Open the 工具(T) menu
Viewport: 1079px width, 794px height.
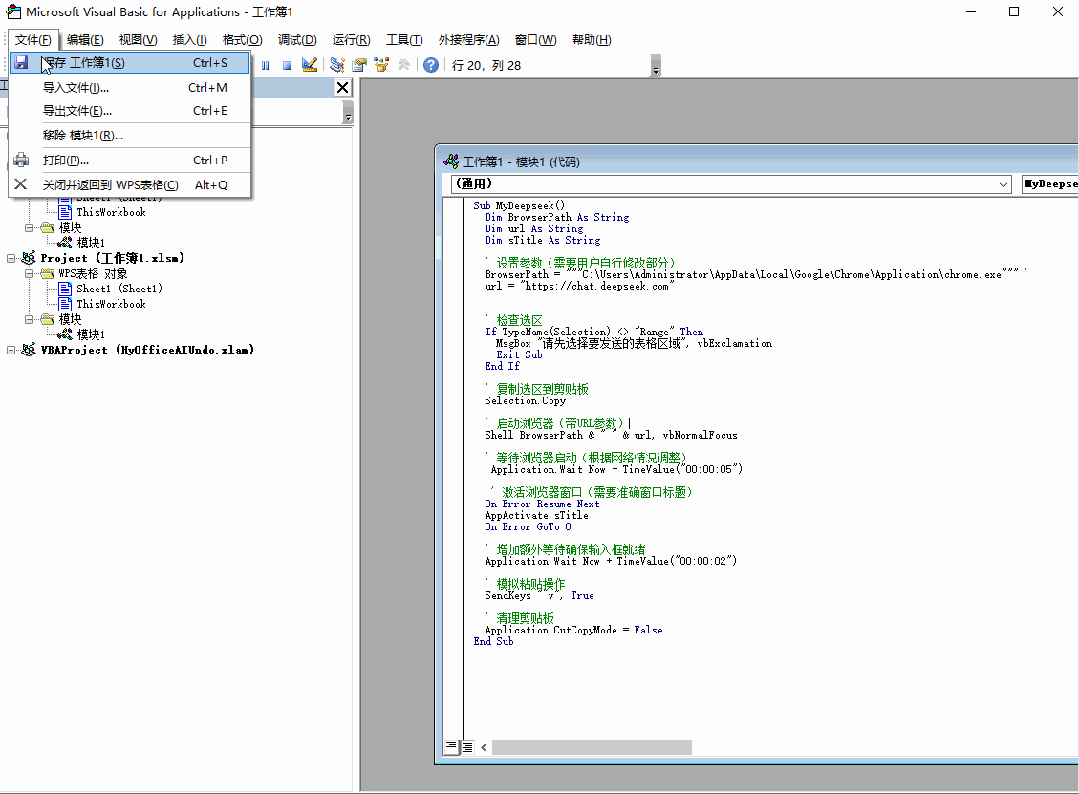[404, 39]
